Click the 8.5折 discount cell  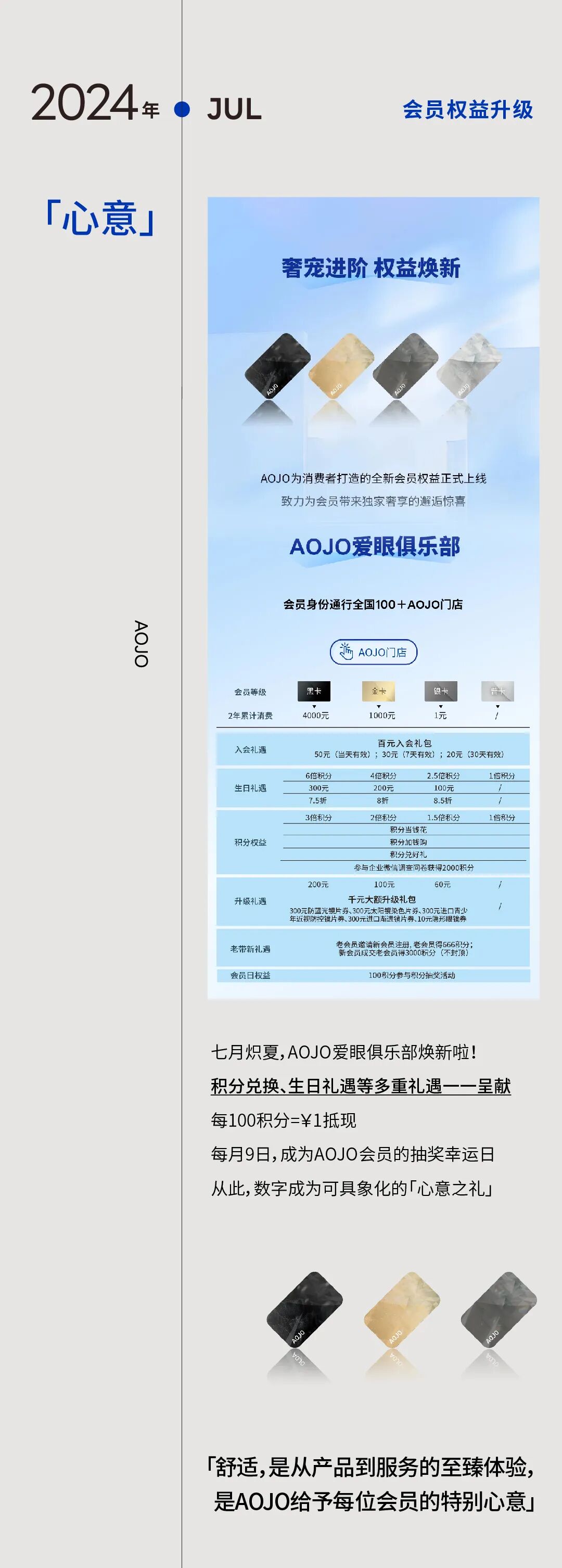[443, 800]
